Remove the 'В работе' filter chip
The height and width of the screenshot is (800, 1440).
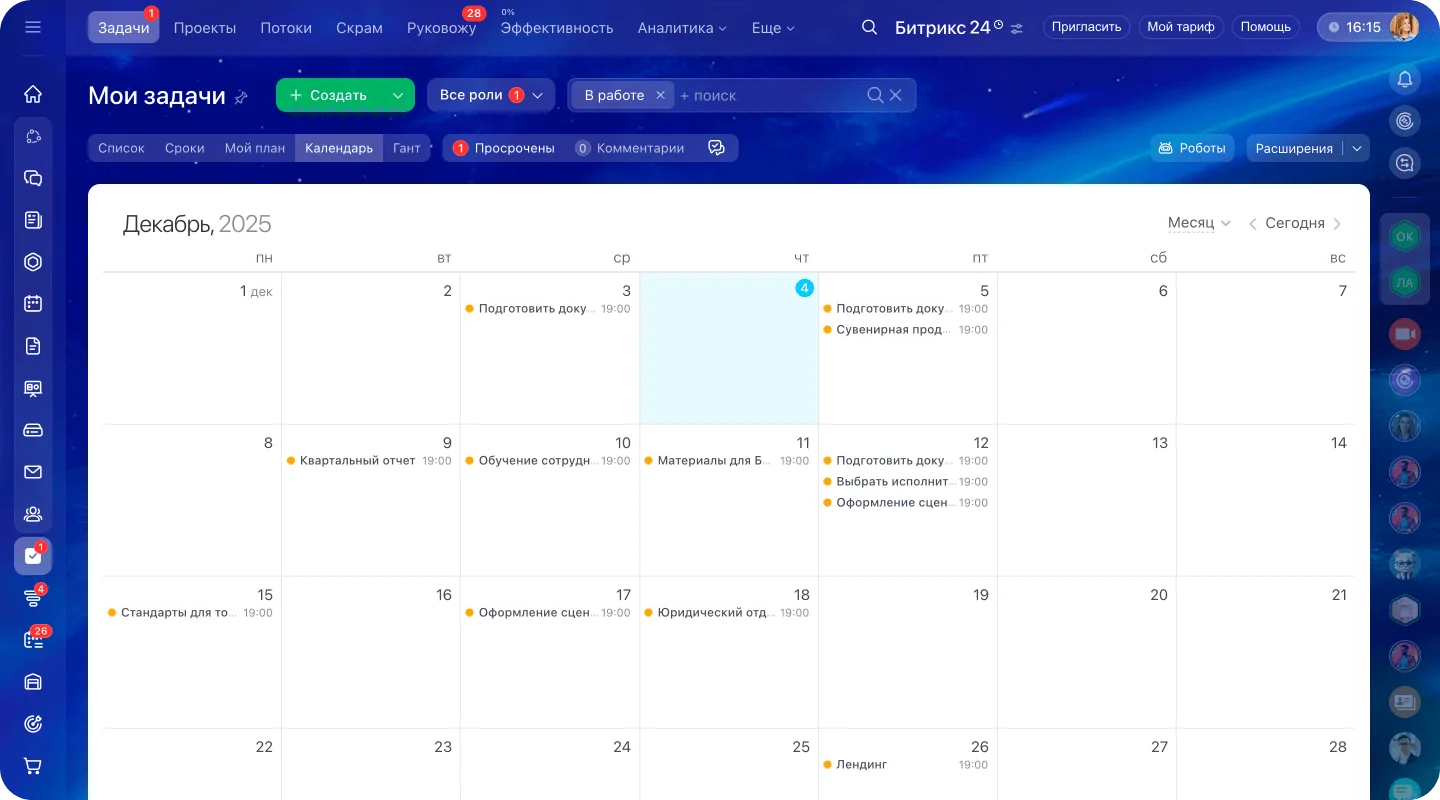click(660, 95)
